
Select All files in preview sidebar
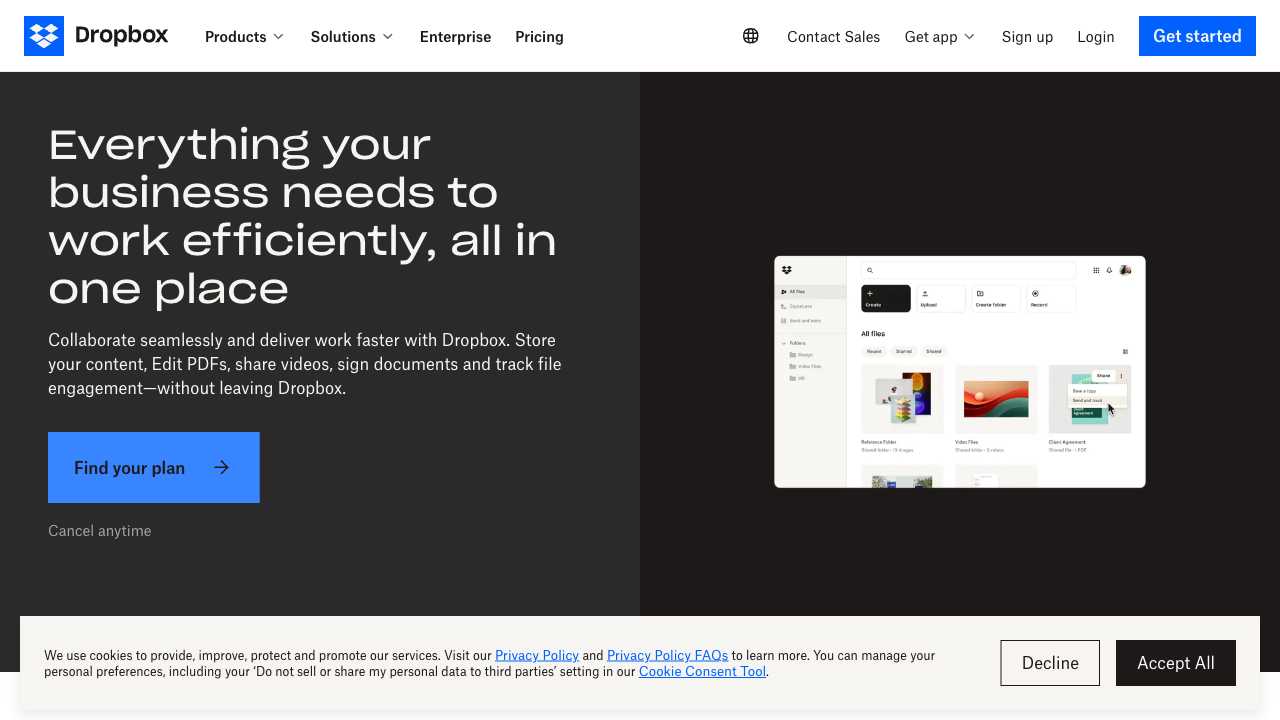pyautogui.click(x=811, y=292)
